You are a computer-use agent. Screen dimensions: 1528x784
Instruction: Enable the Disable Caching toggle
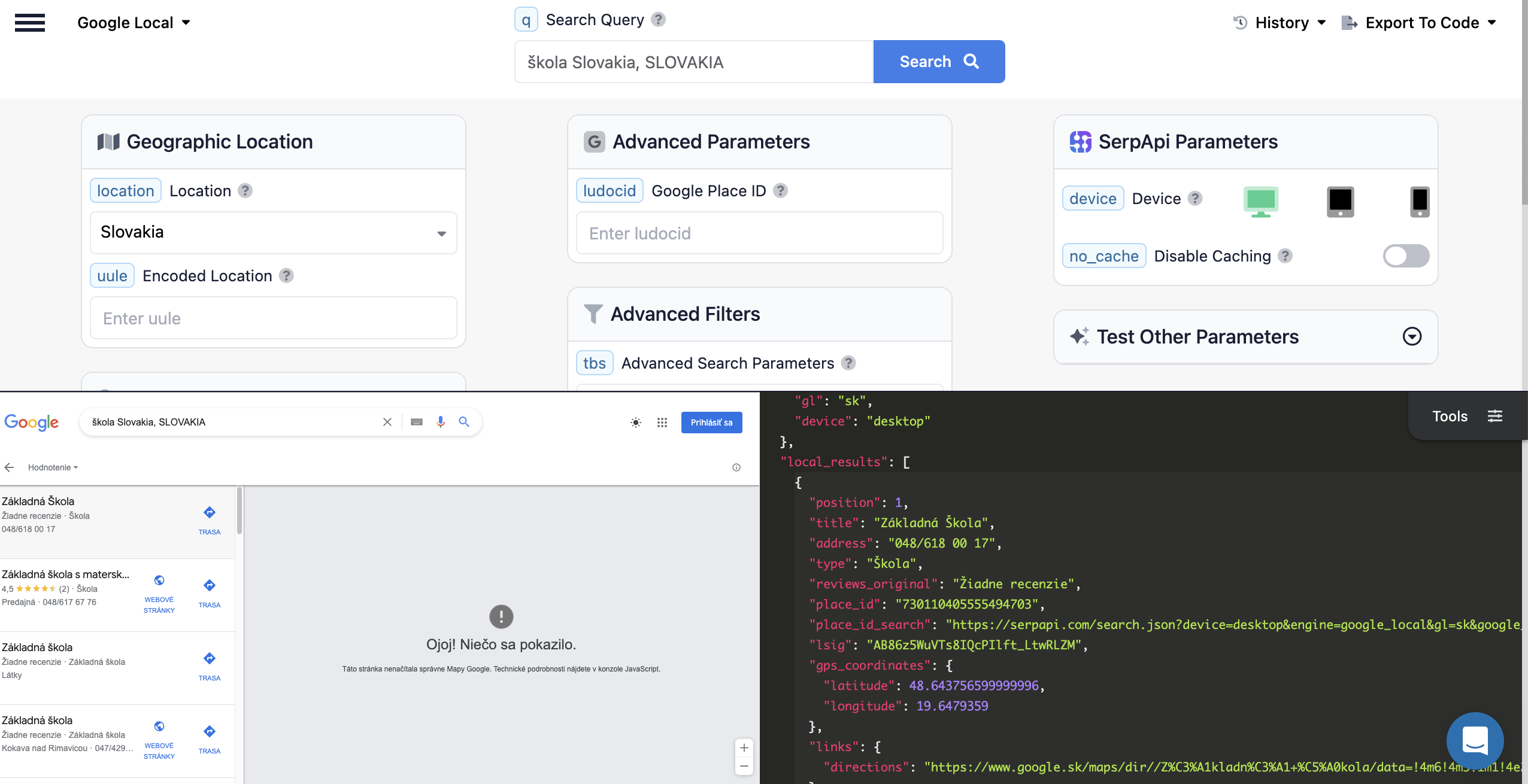[1406, 256]
